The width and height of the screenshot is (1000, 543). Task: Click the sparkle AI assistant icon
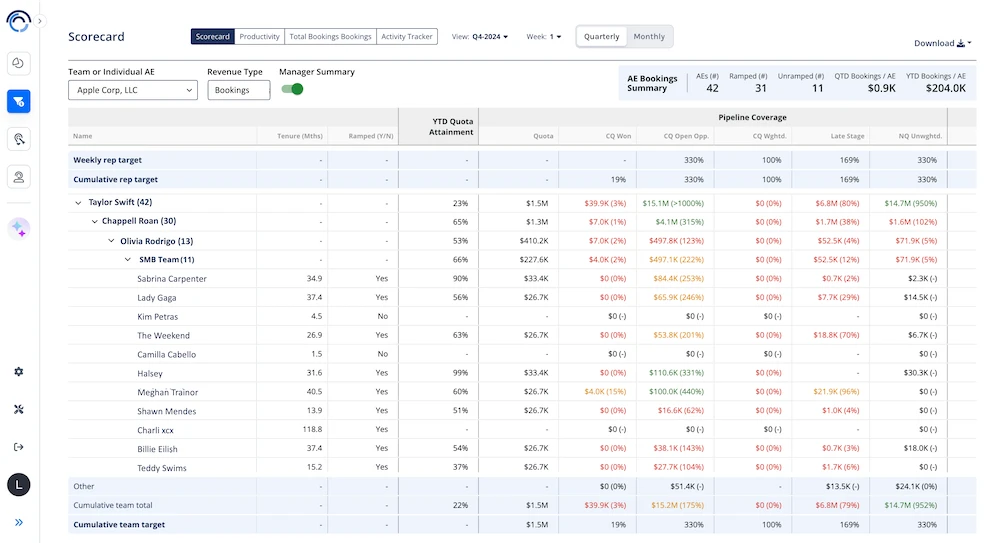(x=19, y=229)
